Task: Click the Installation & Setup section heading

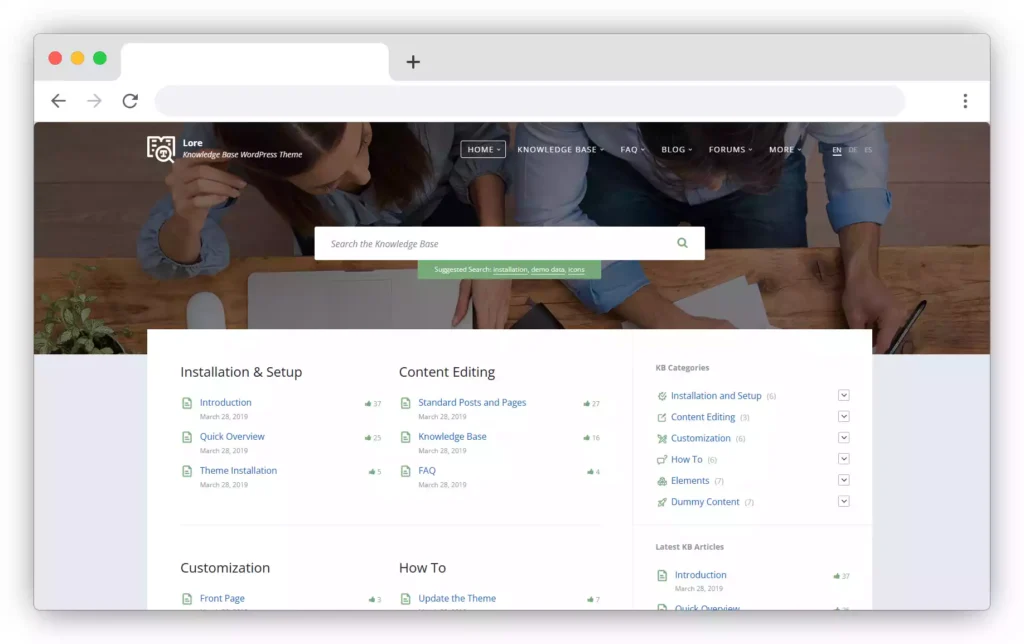Action: pos(241,372)
